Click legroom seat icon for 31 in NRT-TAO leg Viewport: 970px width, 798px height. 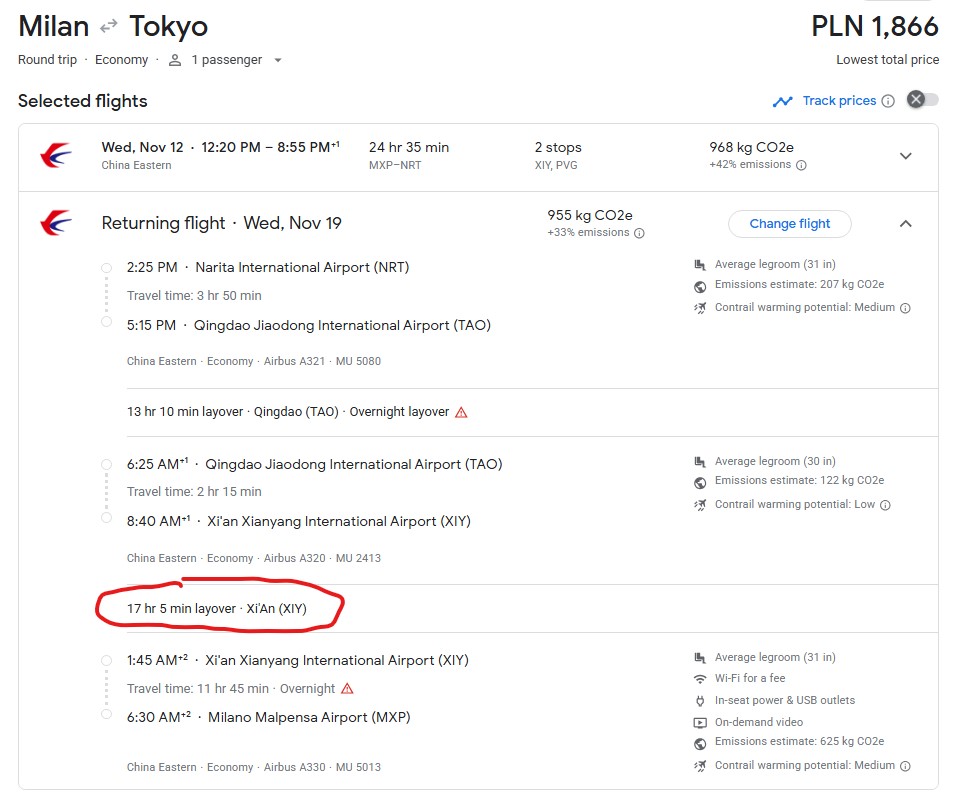click(x=700, y=265)
